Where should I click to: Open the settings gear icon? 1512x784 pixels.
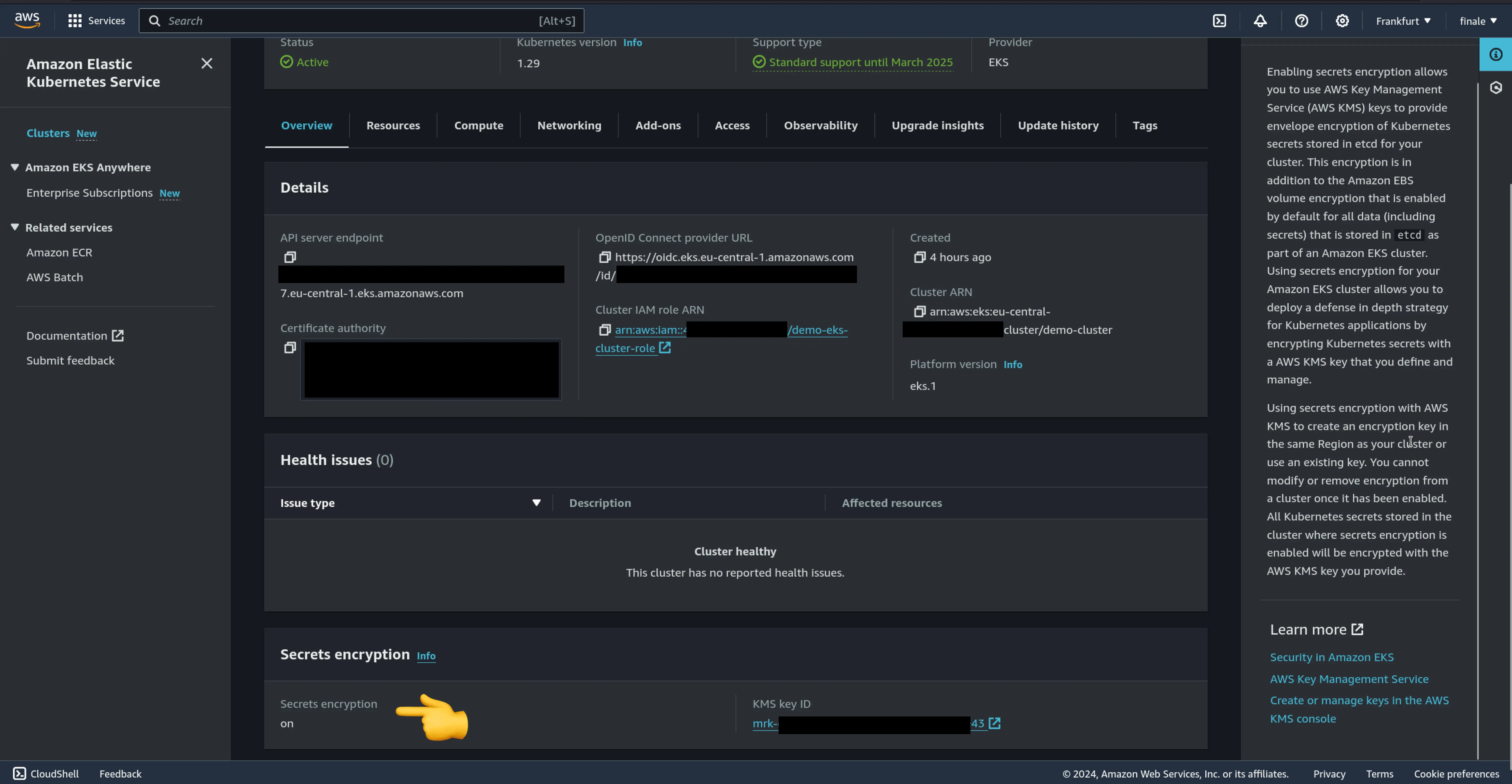click(x=1342, y=21)
